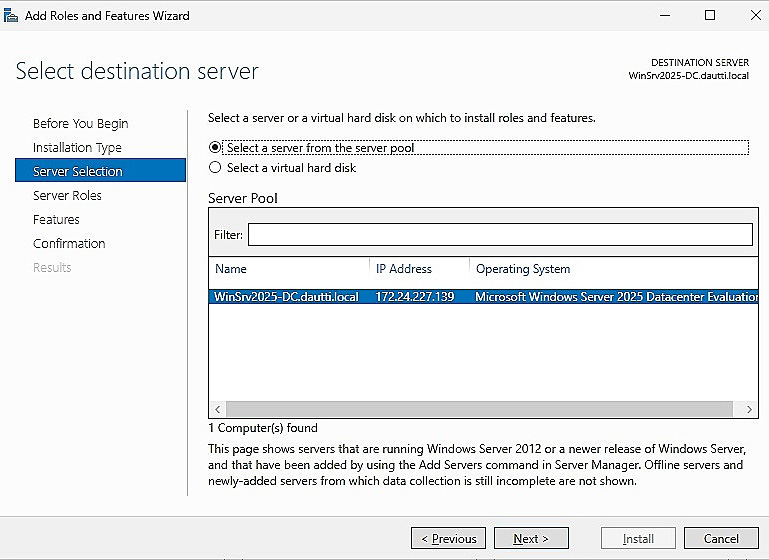
Task: Go to Before You Begin step
Action: coord(80,124)
